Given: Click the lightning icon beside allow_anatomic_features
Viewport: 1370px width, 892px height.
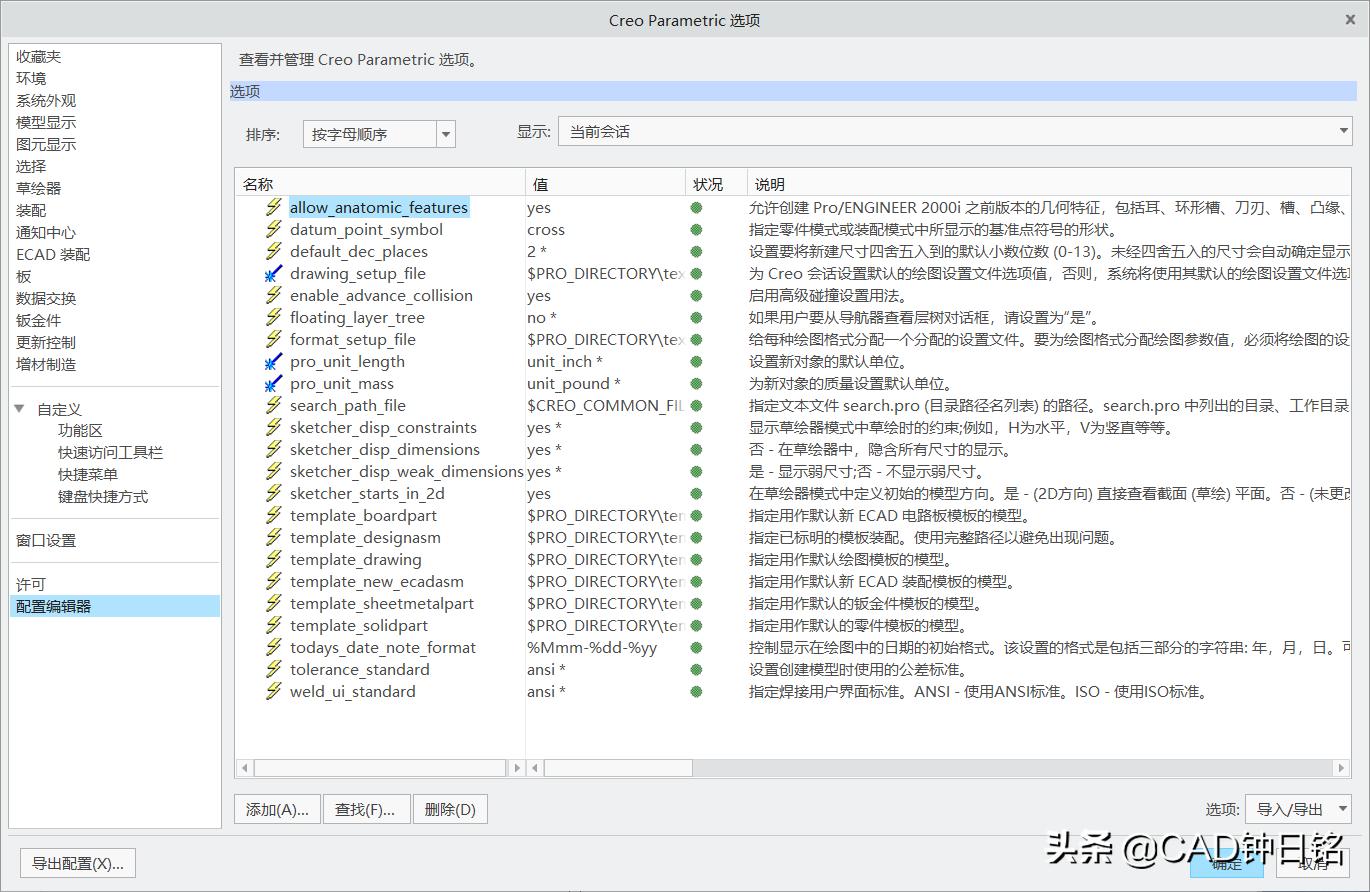Looking at the screenshot, I should 273,207.
